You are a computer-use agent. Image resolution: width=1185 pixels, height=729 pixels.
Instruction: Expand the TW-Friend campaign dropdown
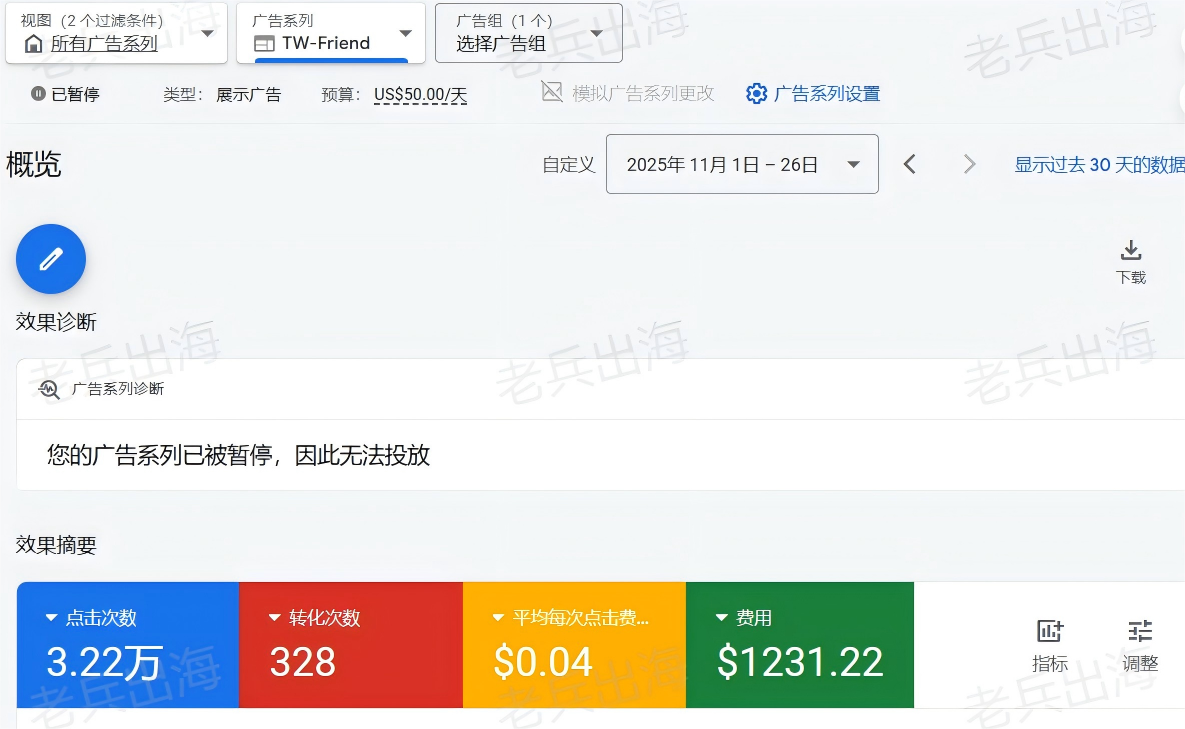[331, 33]
